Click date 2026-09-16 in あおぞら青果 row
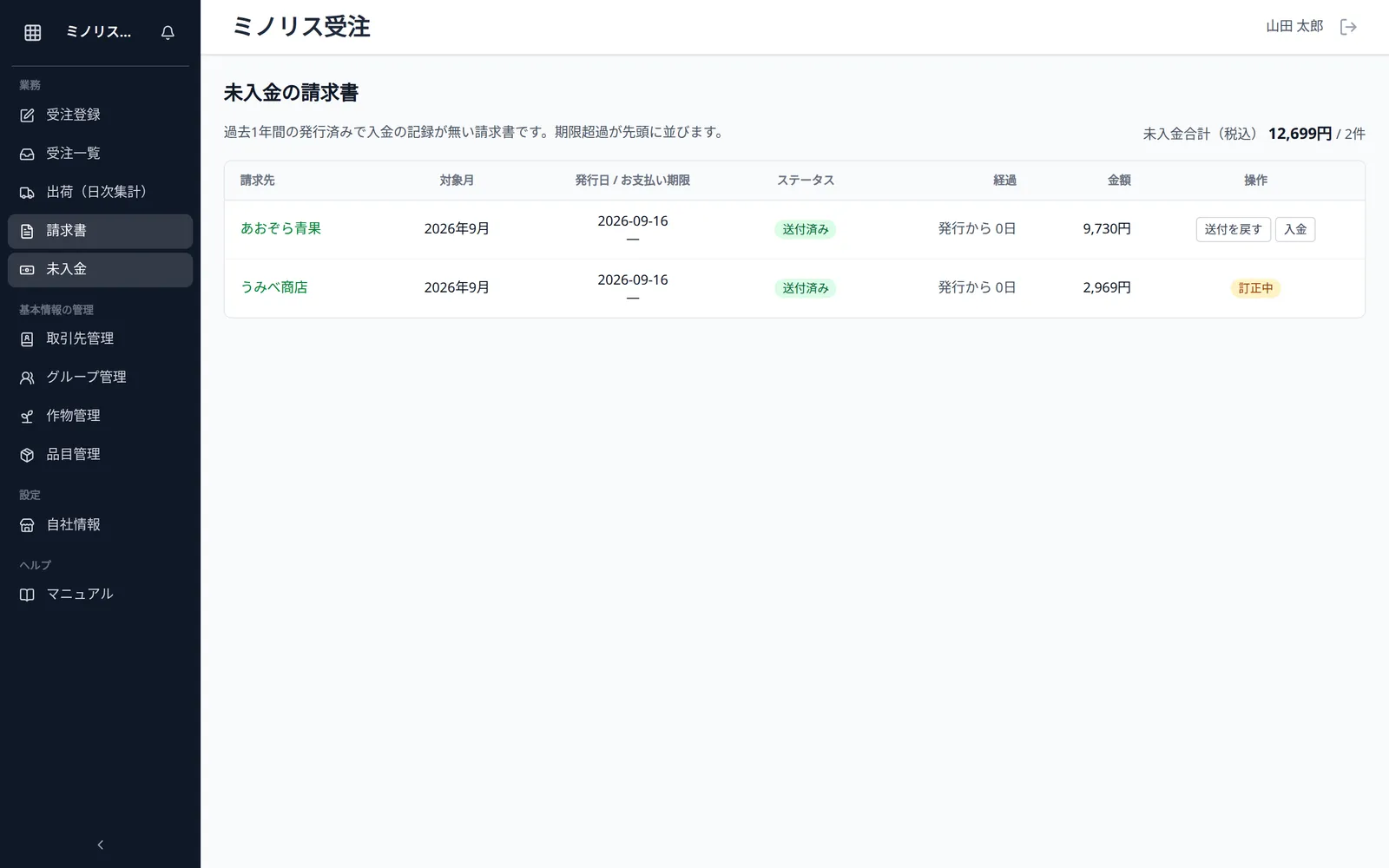This screenshot has height=868, width=1389. pos(633,221)
